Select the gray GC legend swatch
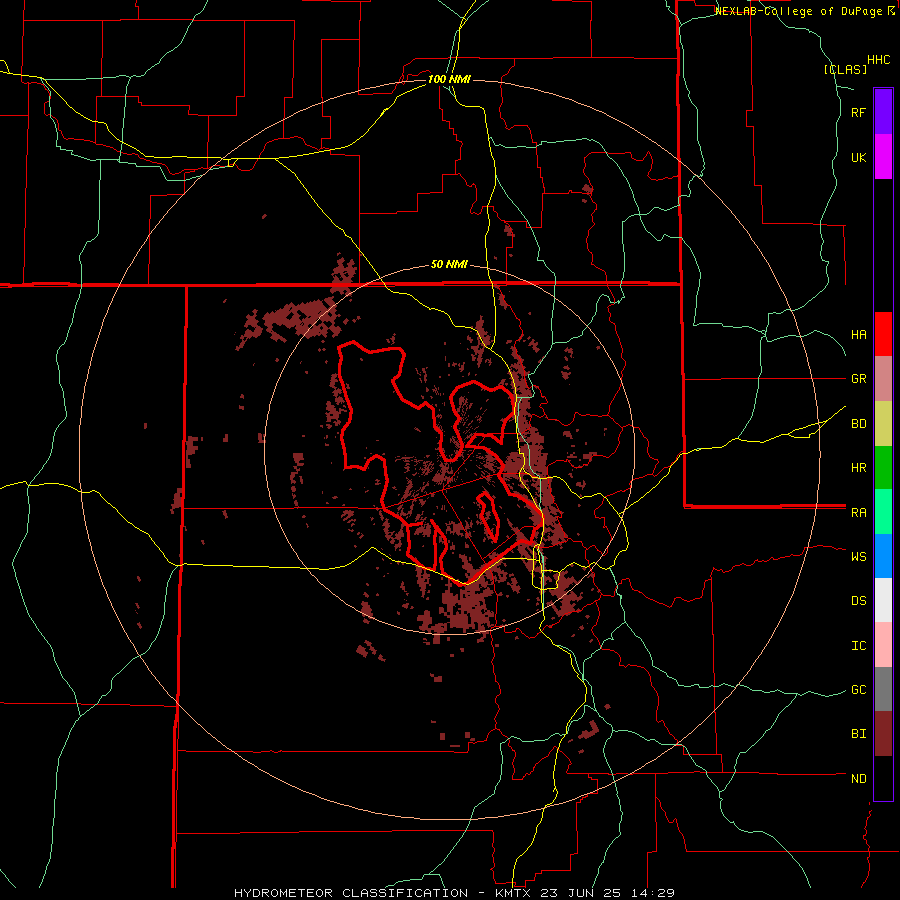900x900 pixels. (883, 689)
